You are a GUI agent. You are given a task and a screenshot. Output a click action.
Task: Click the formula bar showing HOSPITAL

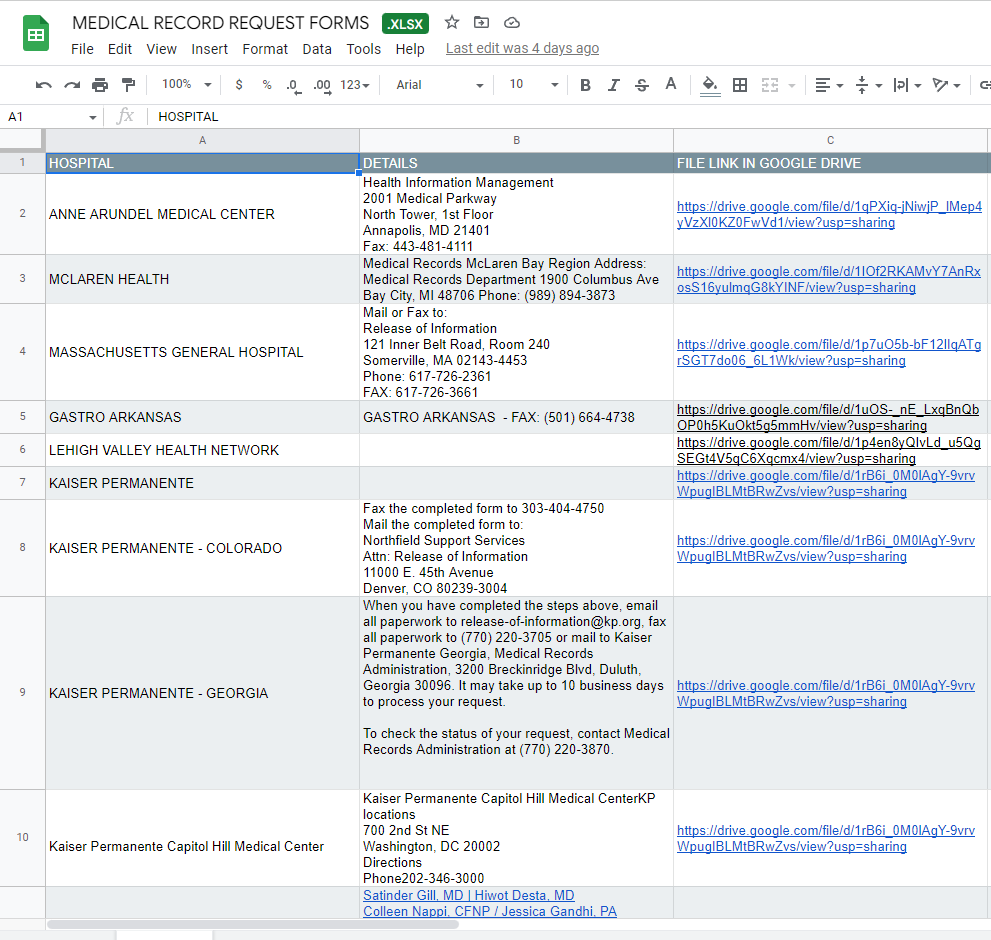tap(569, 117)
